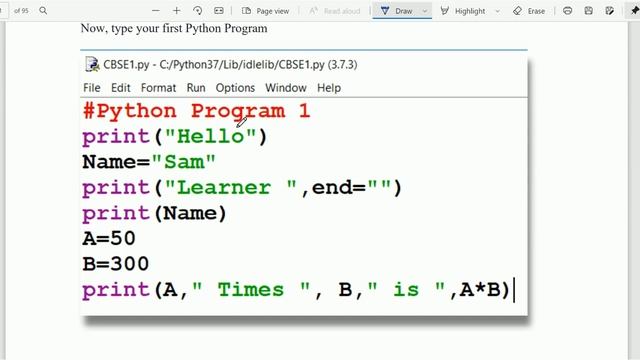Select the Highlight tool

(463, 11)
